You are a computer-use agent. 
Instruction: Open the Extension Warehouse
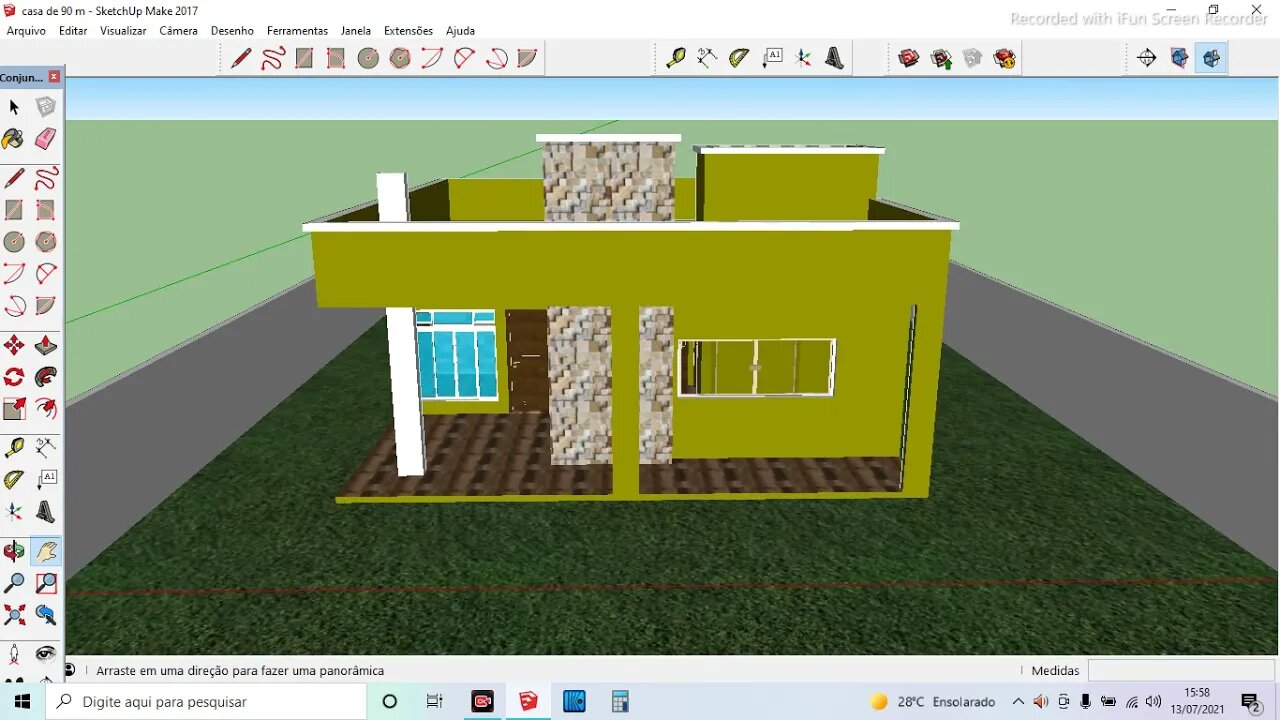1005,58
